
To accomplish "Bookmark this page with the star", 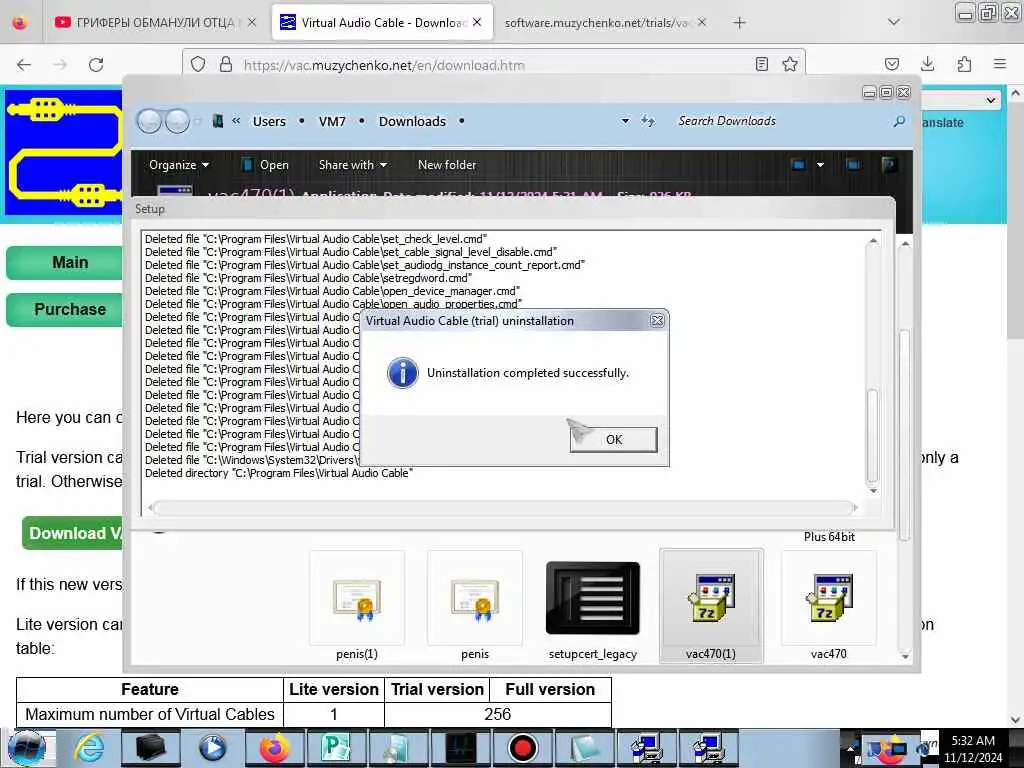I will click(x=790, y=64).
